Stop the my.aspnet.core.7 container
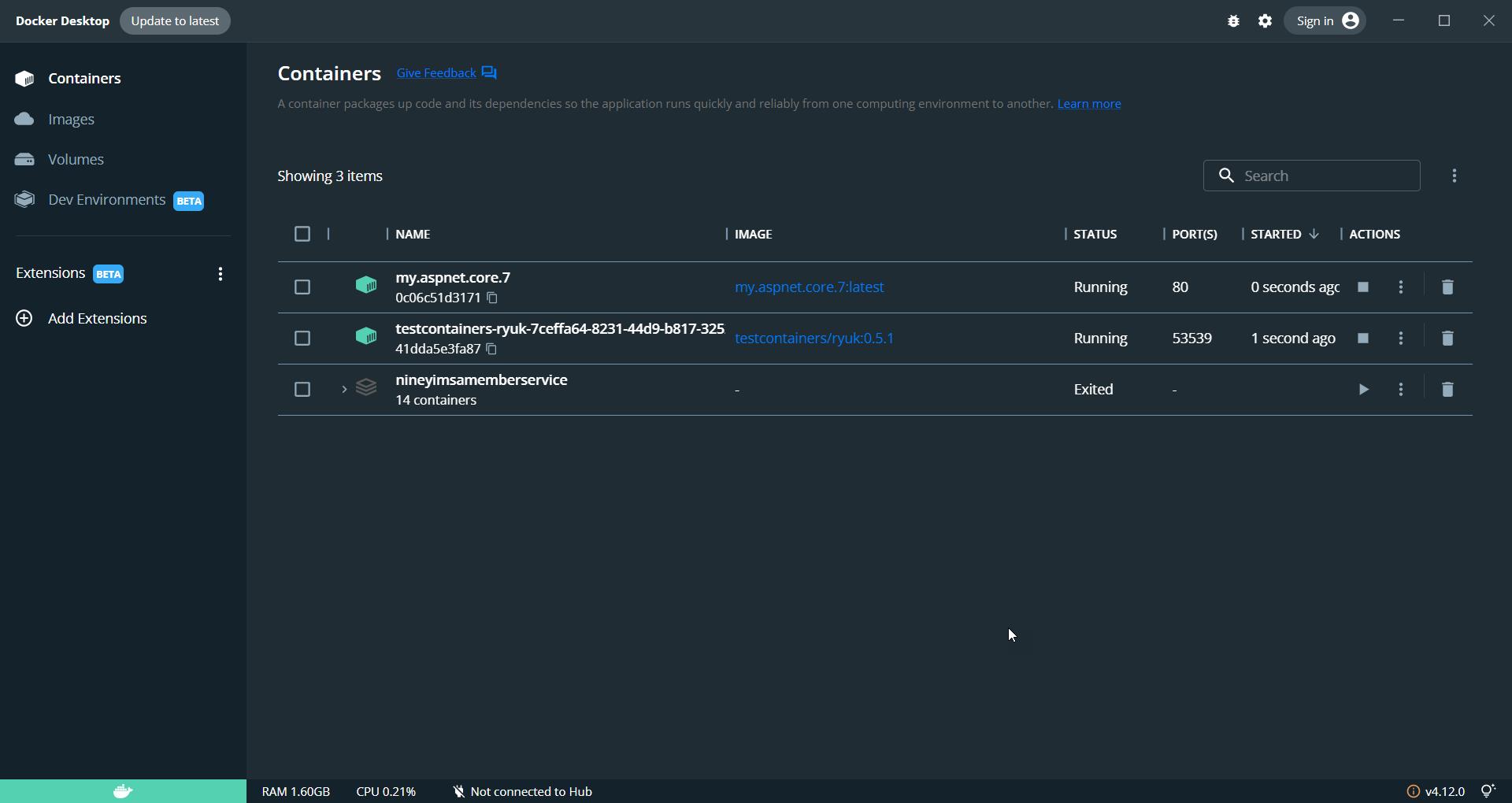Screen dimensions: 1512x803 (1363, 287)
